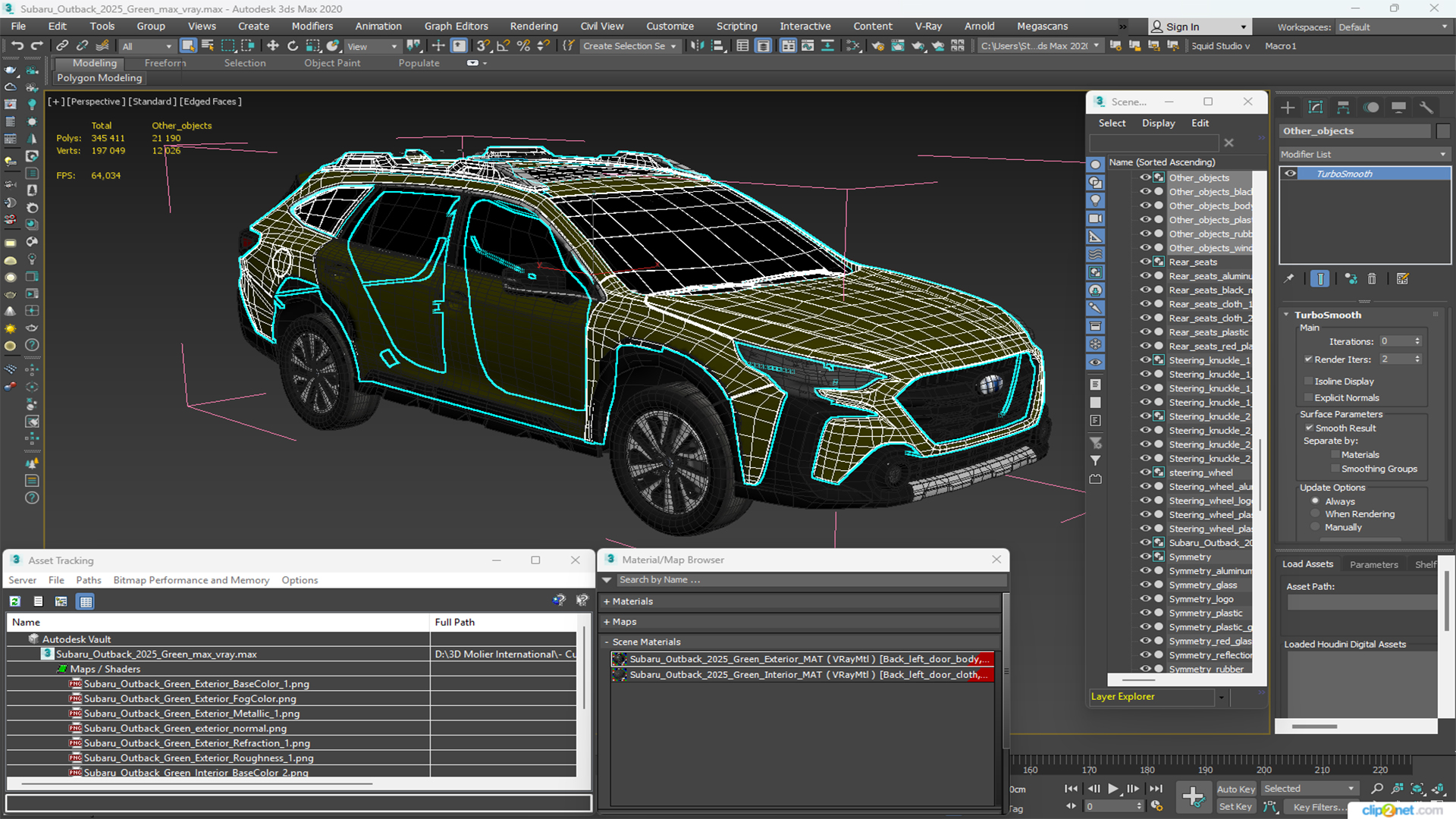Enable the Isoline Display checkbox
The height and width of the screenshot is (819, 1456).
(1308, 381)
